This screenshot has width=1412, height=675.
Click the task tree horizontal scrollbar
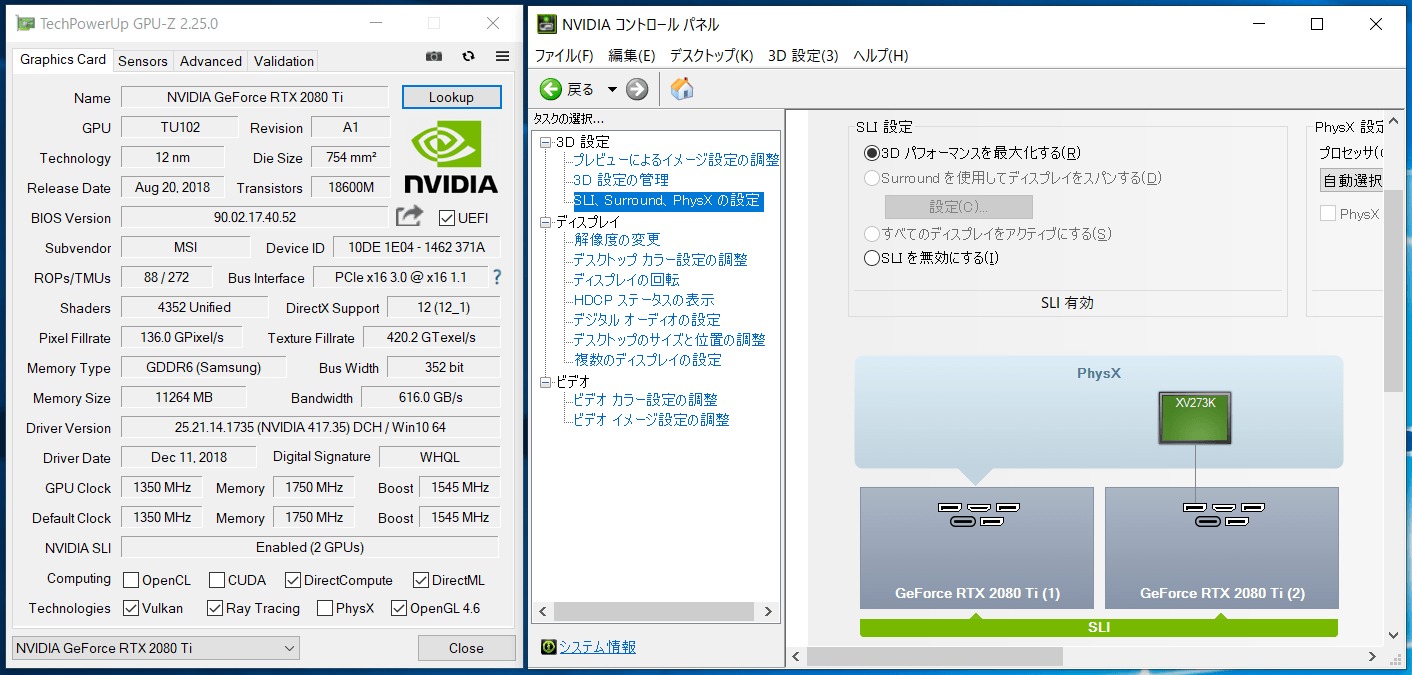click(655, 611)
